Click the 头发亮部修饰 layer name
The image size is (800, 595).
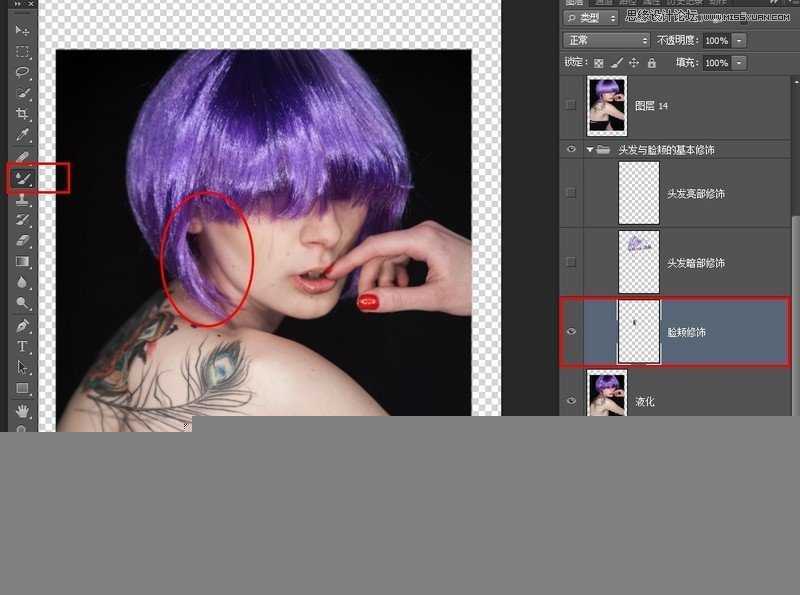(696, 193)
